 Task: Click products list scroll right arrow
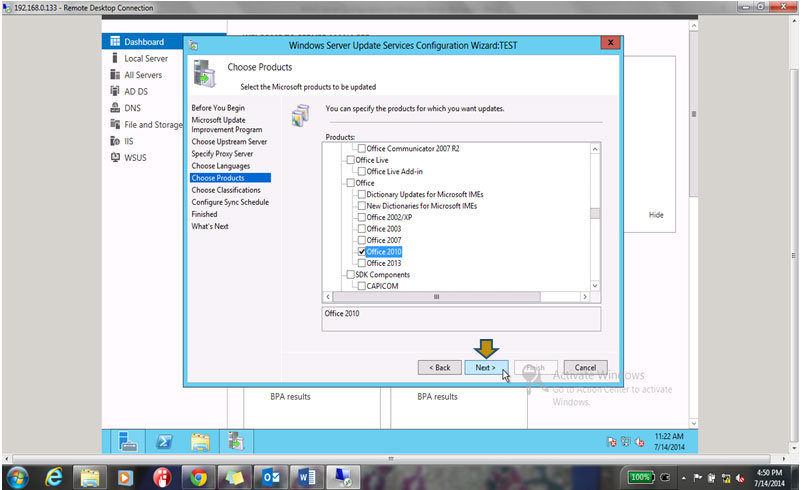585,297
